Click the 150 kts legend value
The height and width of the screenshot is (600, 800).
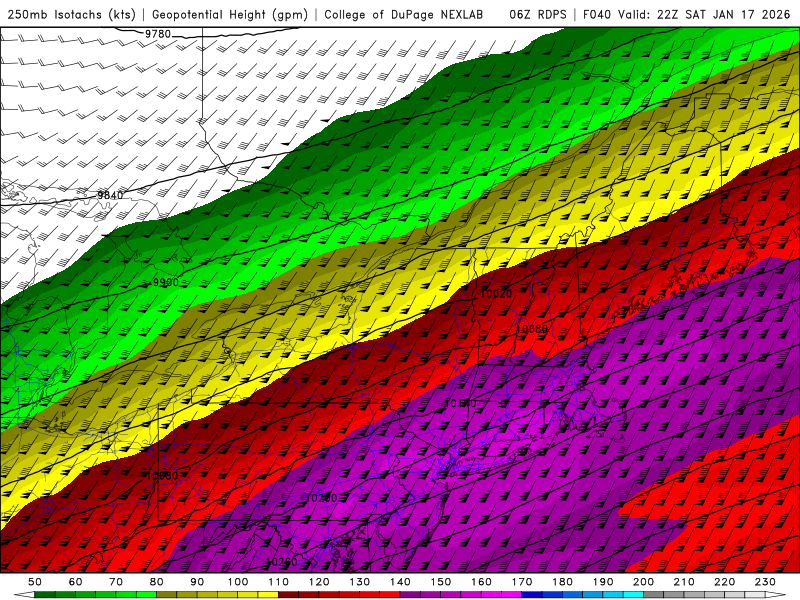coord(441,582)
